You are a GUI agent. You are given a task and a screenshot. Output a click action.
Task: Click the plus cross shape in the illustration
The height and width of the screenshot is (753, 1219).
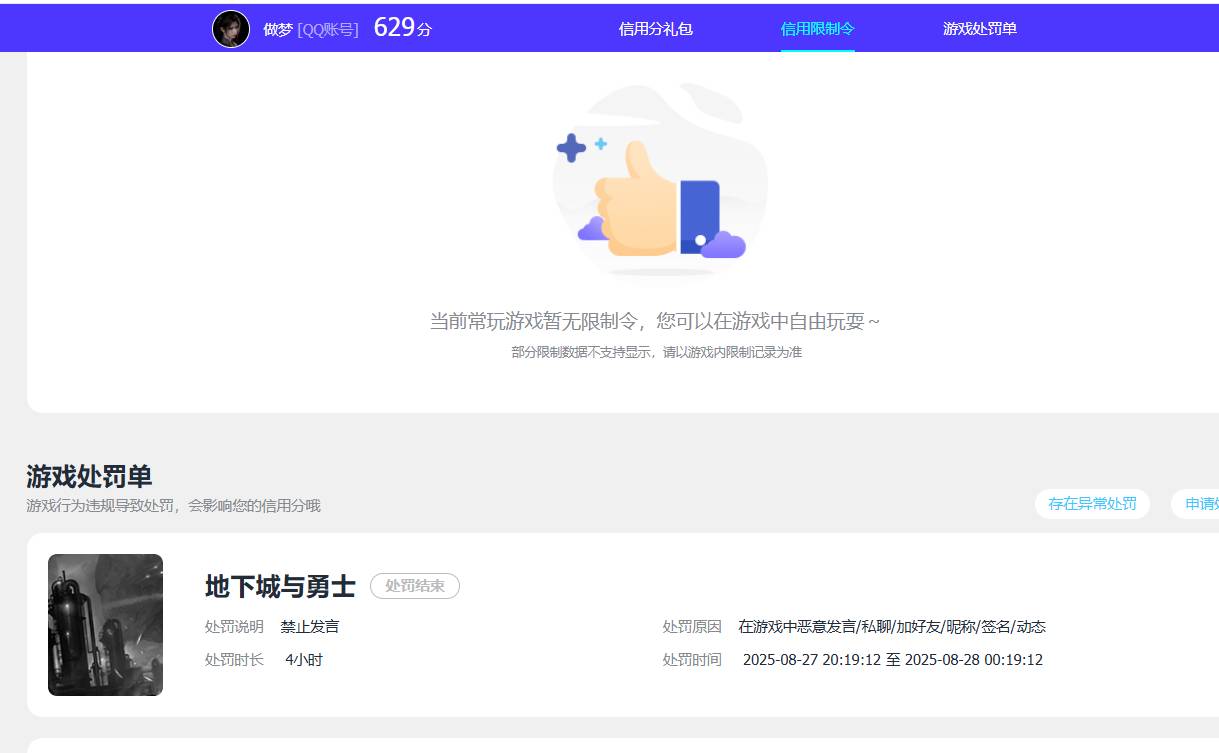(573, 148)
